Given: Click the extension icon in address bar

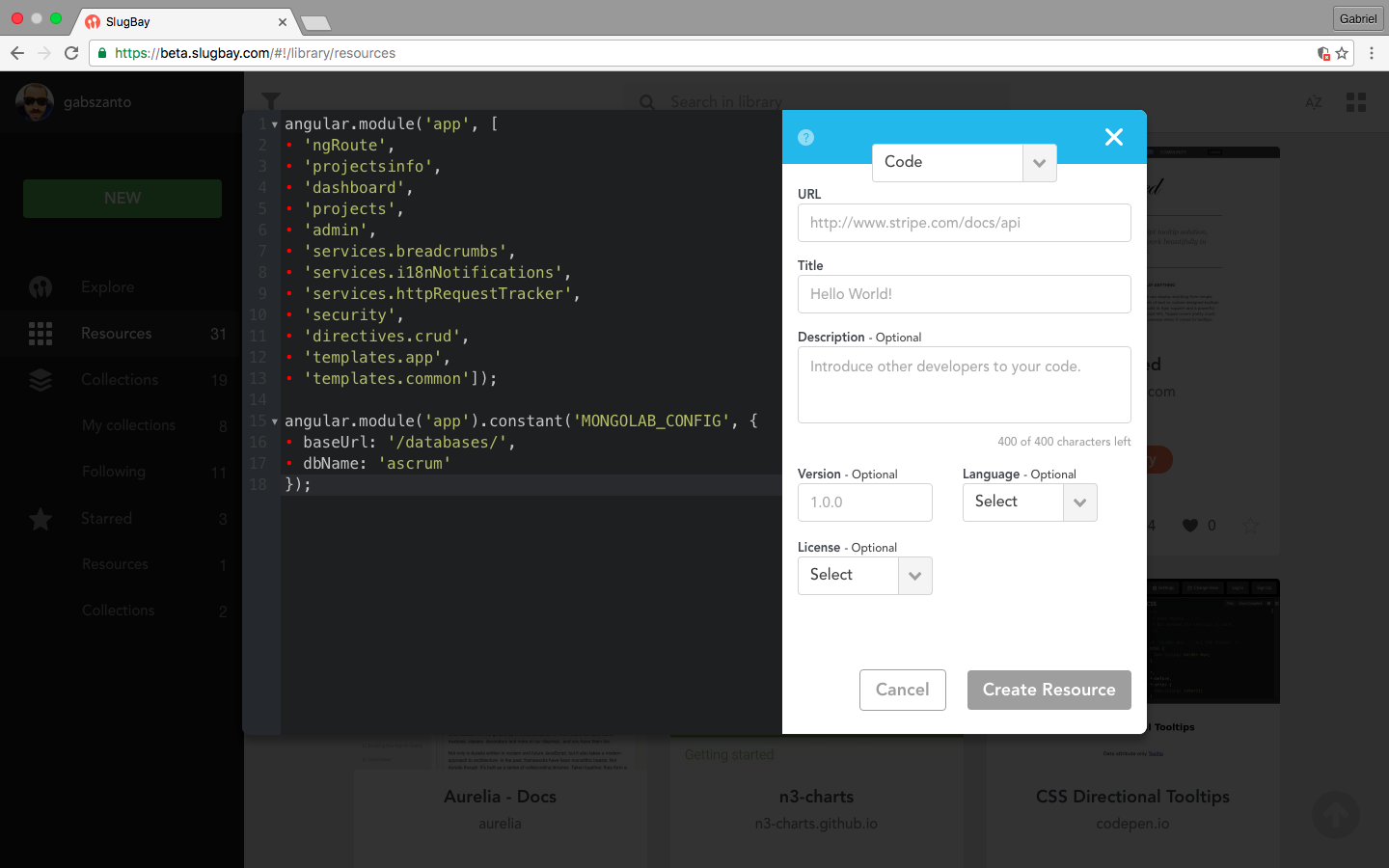Looking at the screenshot, I should pyautogui.click(x=1323, y=53).
